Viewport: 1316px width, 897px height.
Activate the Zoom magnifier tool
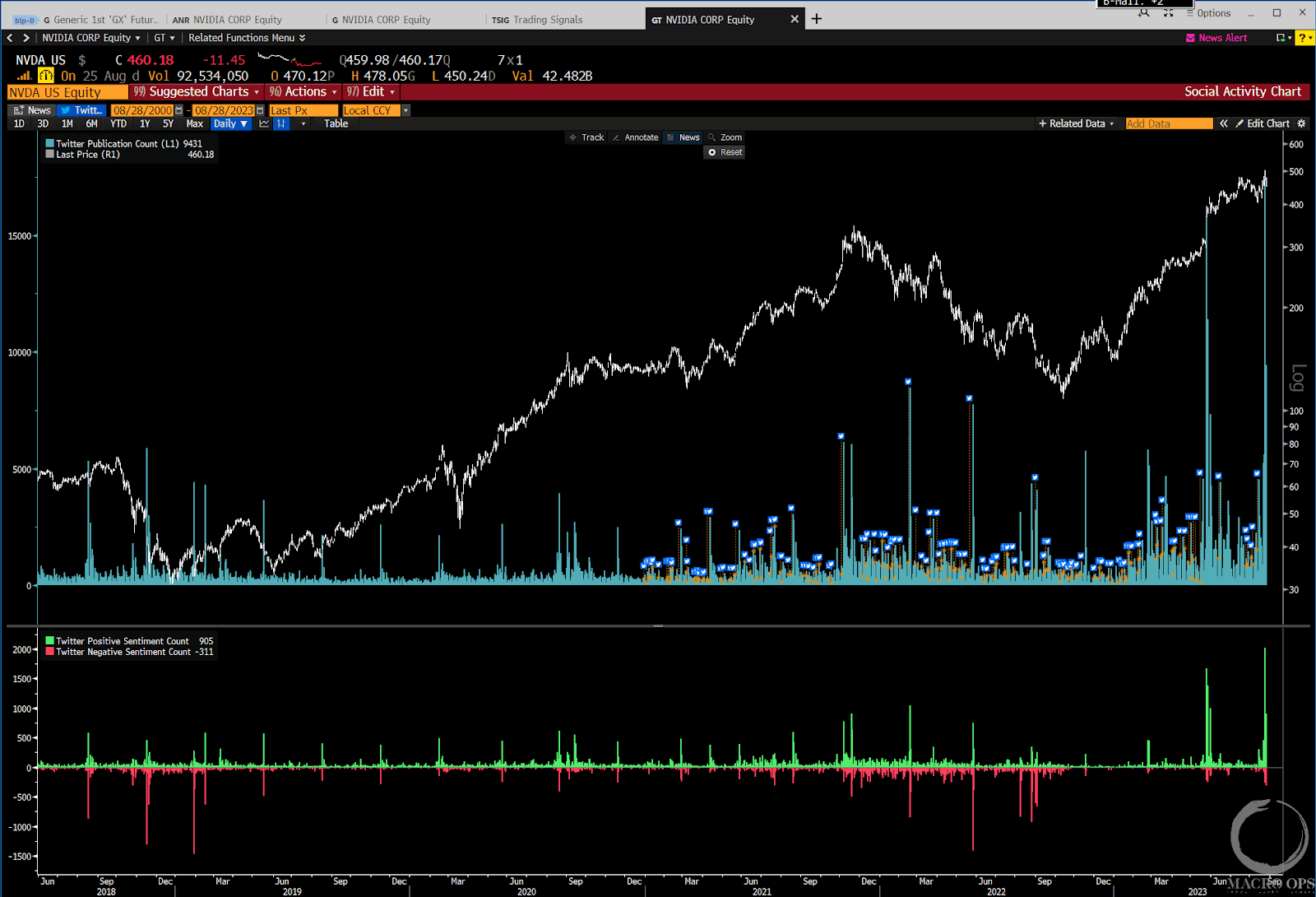pyautogui.click(x=725, y=137)
